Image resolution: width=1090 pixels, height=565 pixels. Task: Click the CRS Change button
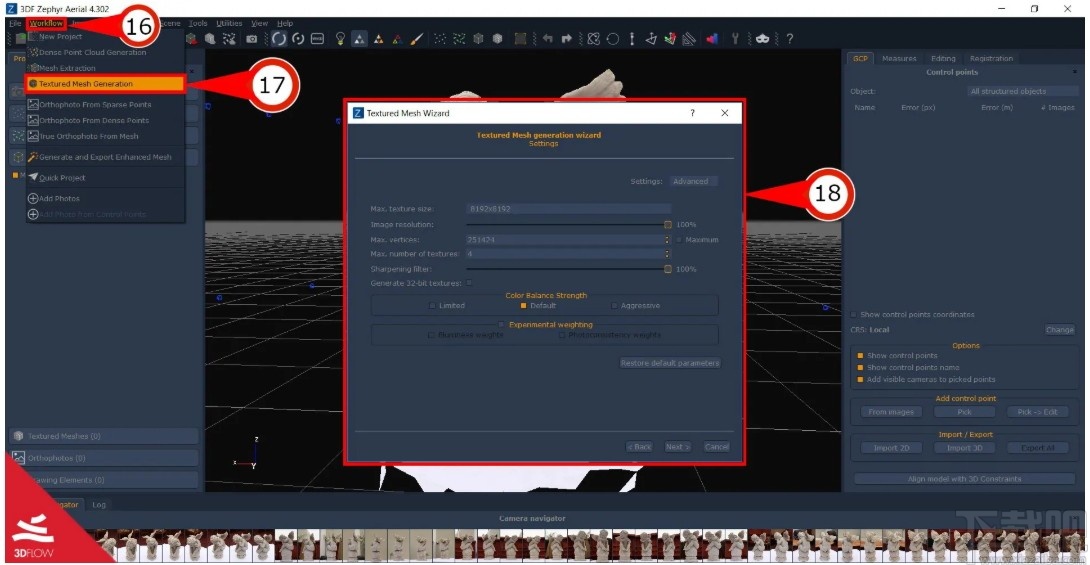1059,329
